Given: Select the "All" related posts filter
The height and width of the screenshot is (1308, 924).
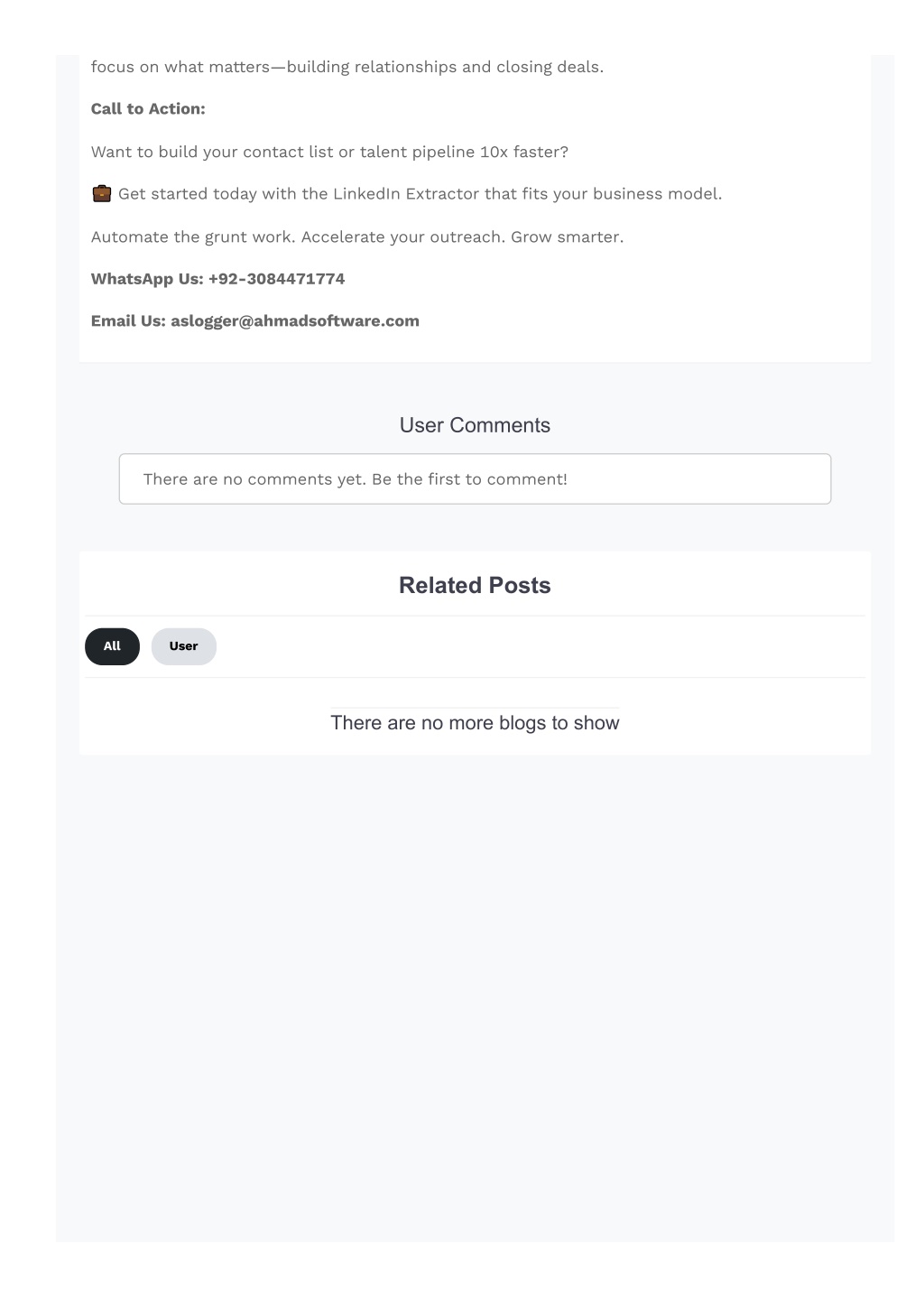Looking at the screenshot, I should 112,646.
